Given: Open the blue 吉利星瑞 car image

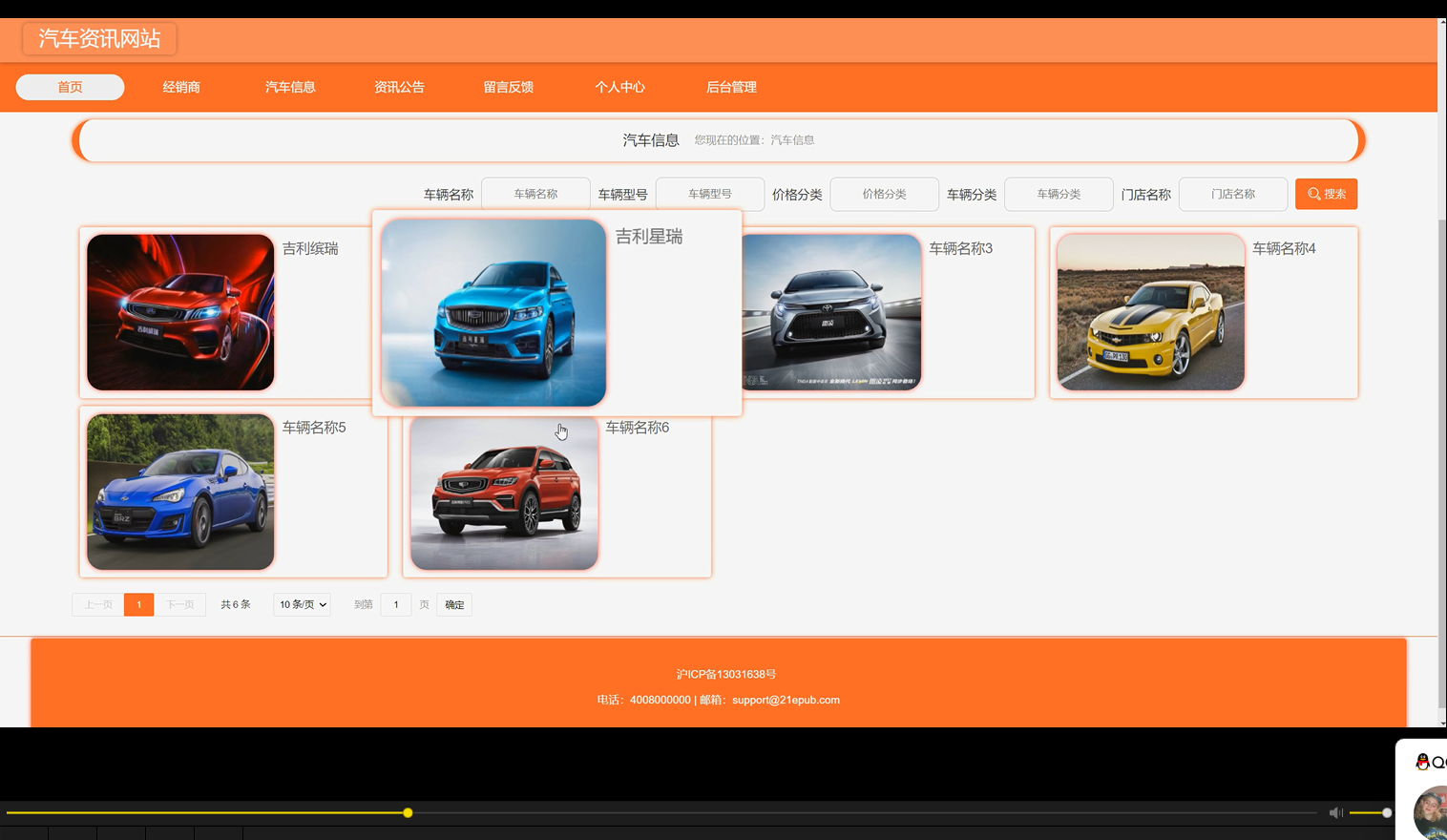Looking at the screenshot, I should pyautogui.click(x=493, y=313).
